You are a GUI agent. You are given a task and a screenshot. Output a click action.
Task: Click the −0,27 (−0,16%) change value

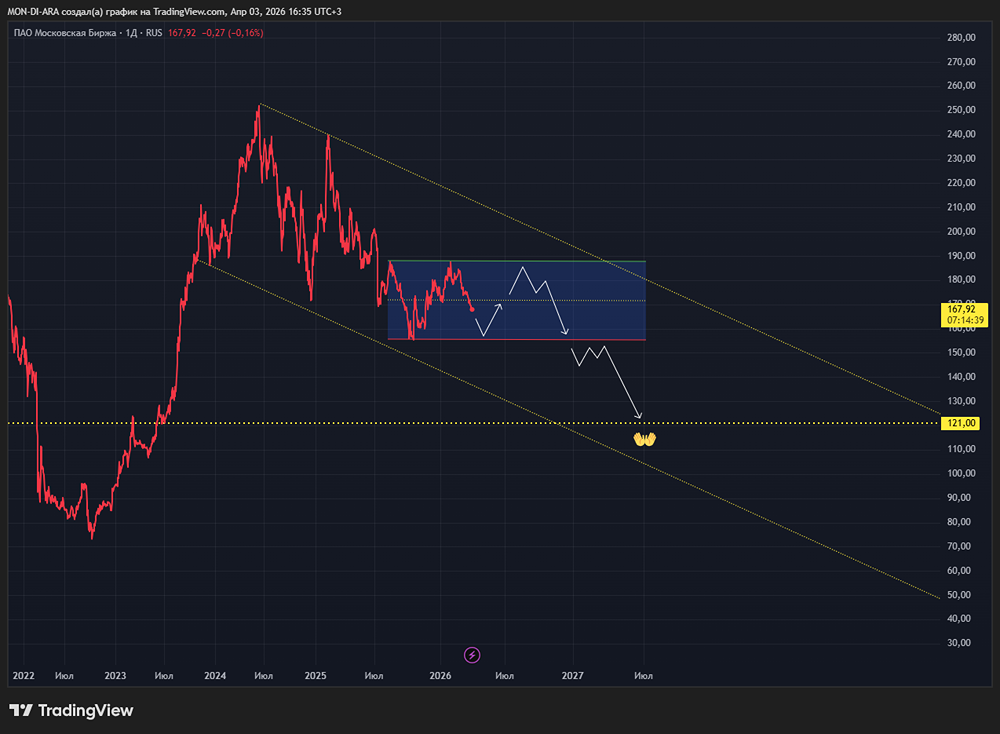click(x=232, y=33)
